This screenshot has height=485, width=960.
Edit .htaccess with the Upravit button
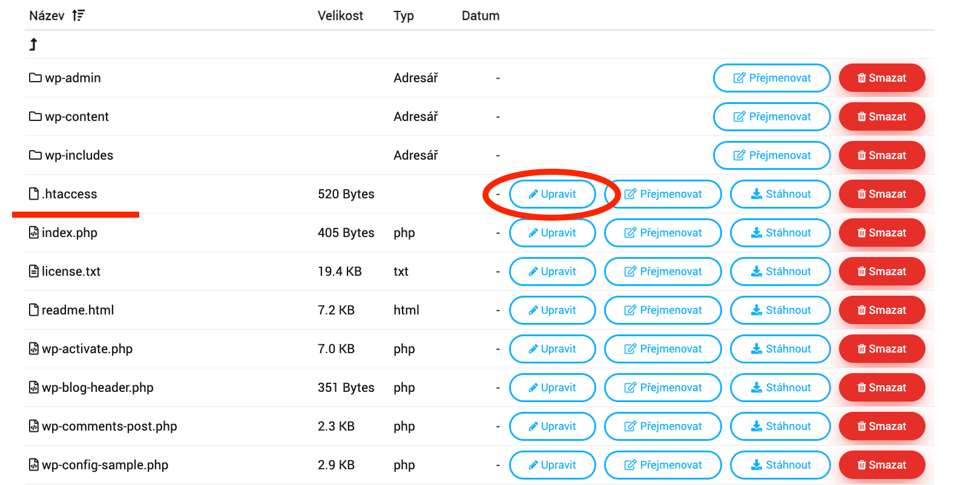click(552, 194)
